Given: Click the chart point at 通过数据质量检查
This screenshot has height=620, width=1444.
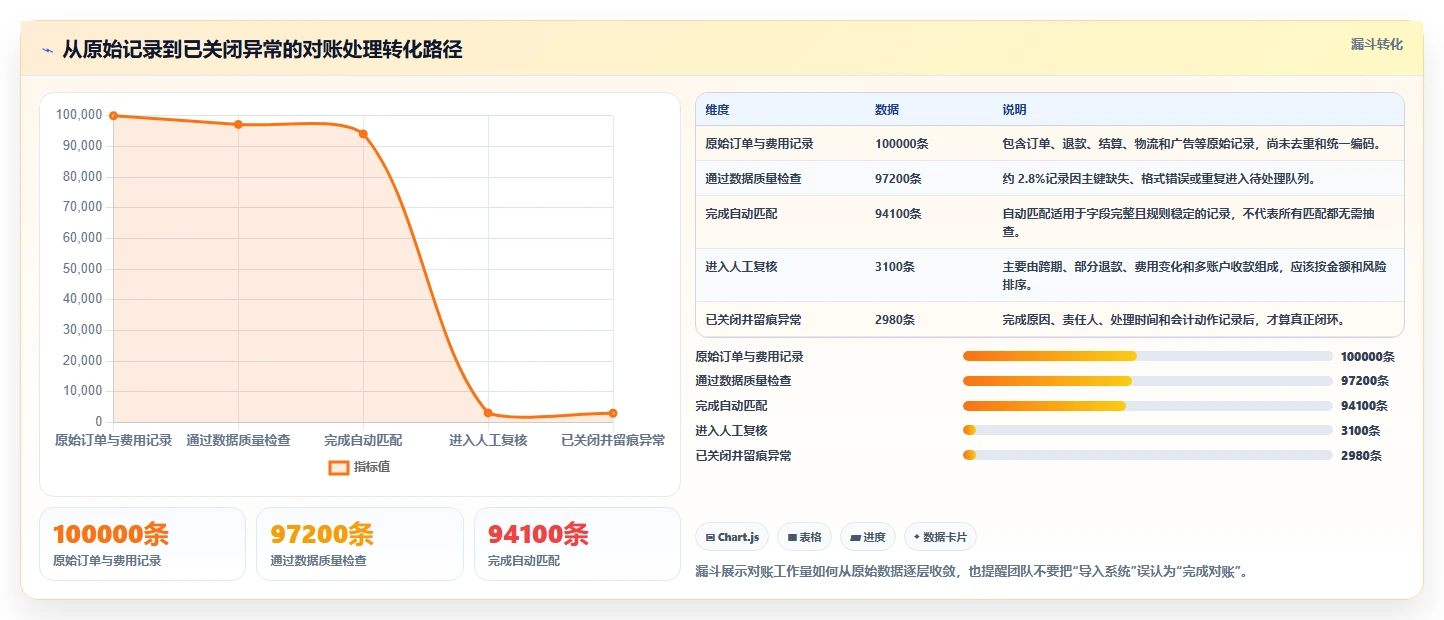Looking at the screenshot, I should click(x=238, y=125).
